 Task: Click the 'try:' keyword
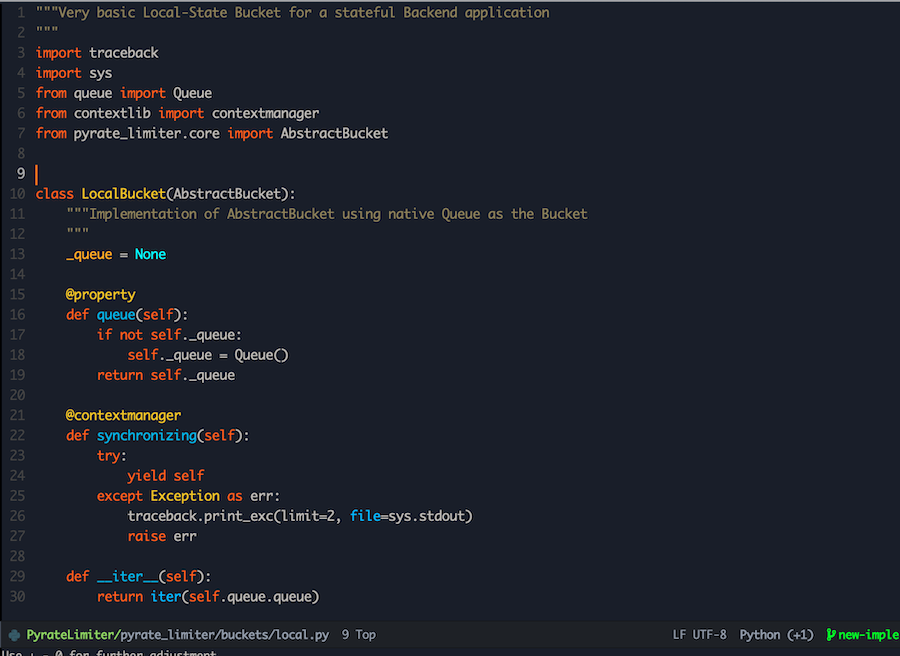[112, 456]
